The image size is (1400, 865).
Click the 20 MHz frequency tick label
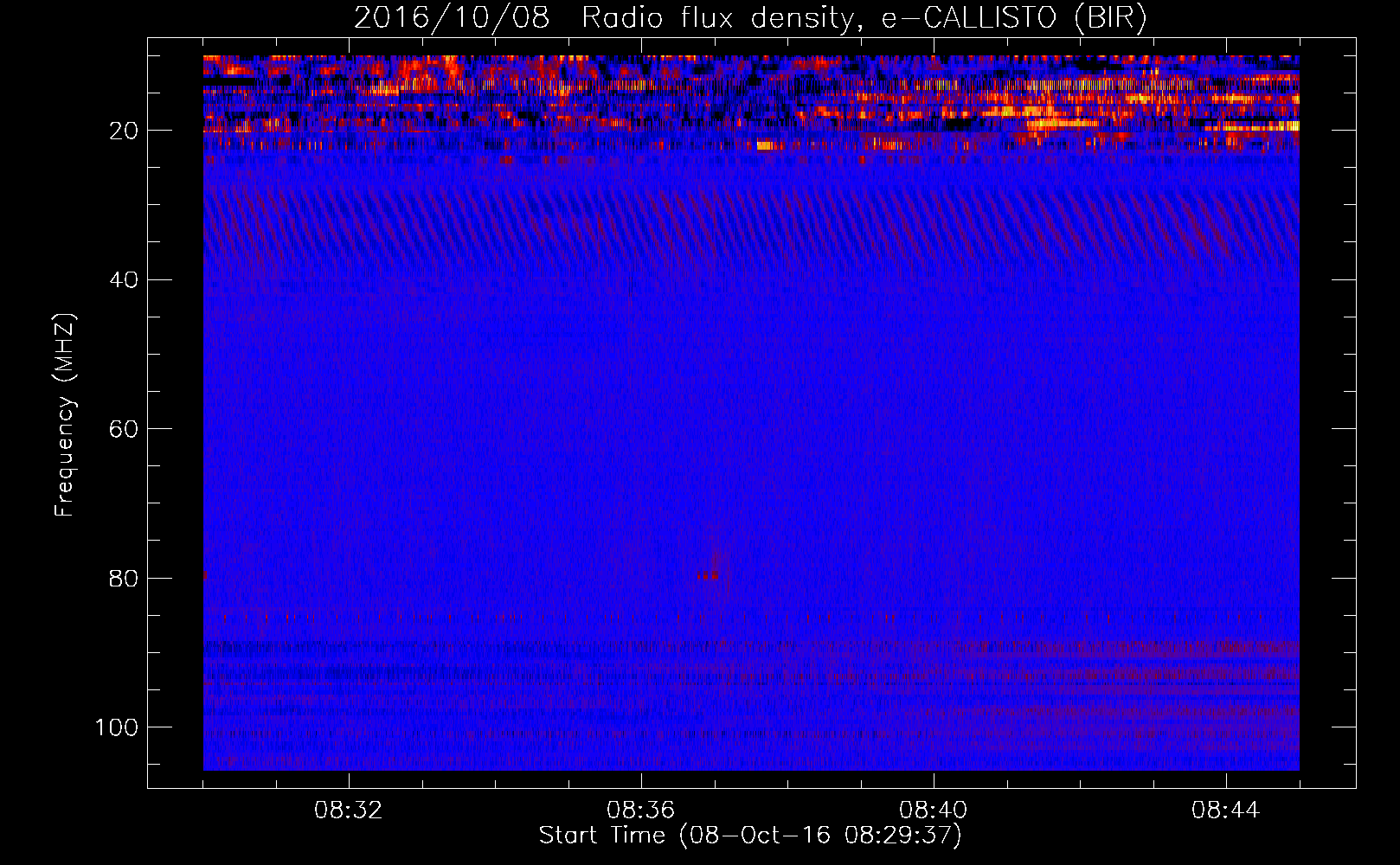click(x=124, y=131)
